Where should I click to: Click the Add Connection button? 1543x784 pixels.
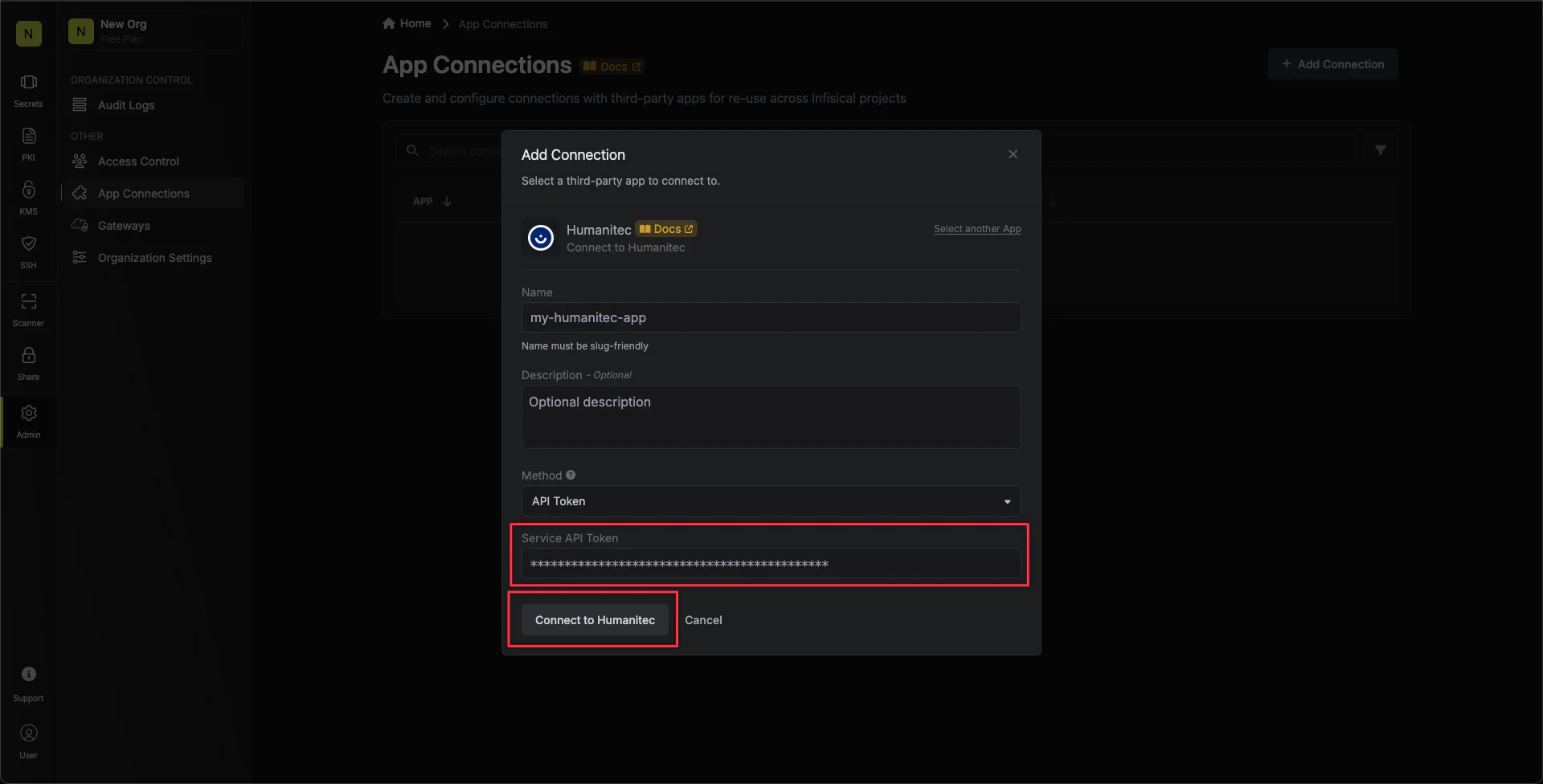coord(1332,64)
